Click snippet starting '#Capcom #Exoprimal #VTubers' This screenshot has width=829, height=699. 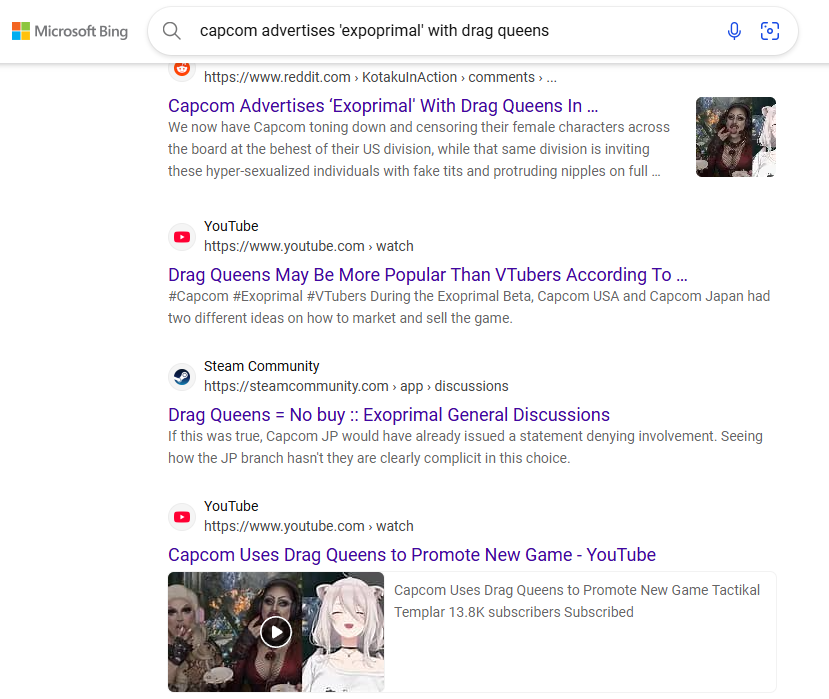point(469,307)
